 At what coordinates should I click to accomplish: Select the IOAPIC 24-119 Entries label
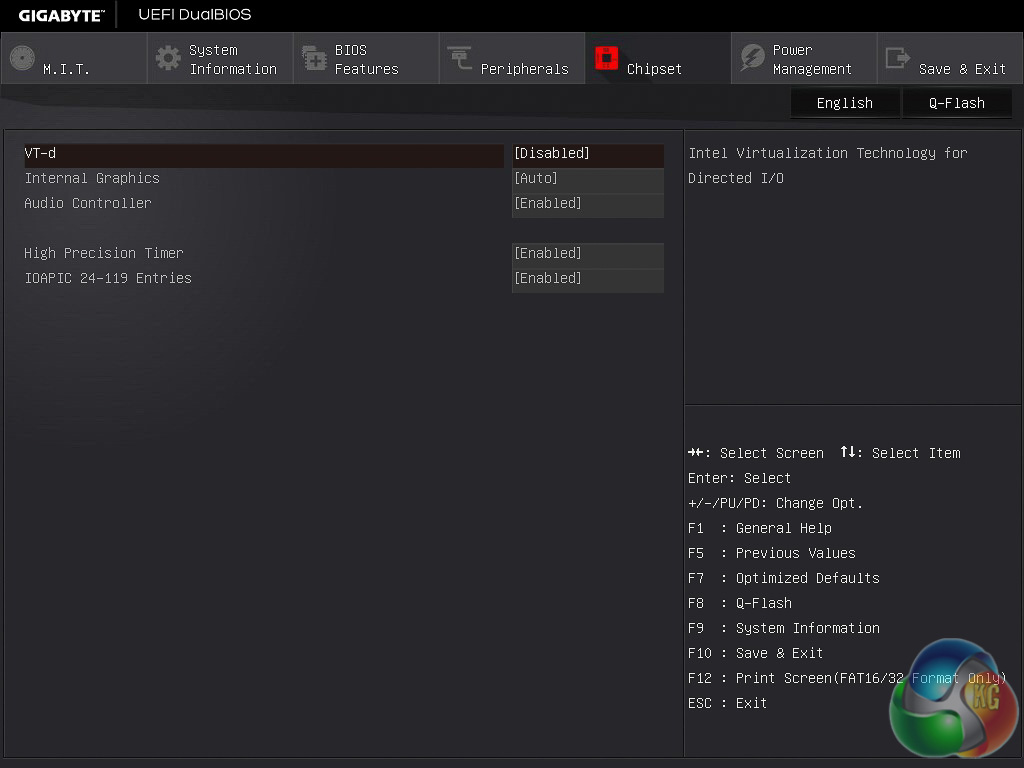tap(108, 278)
